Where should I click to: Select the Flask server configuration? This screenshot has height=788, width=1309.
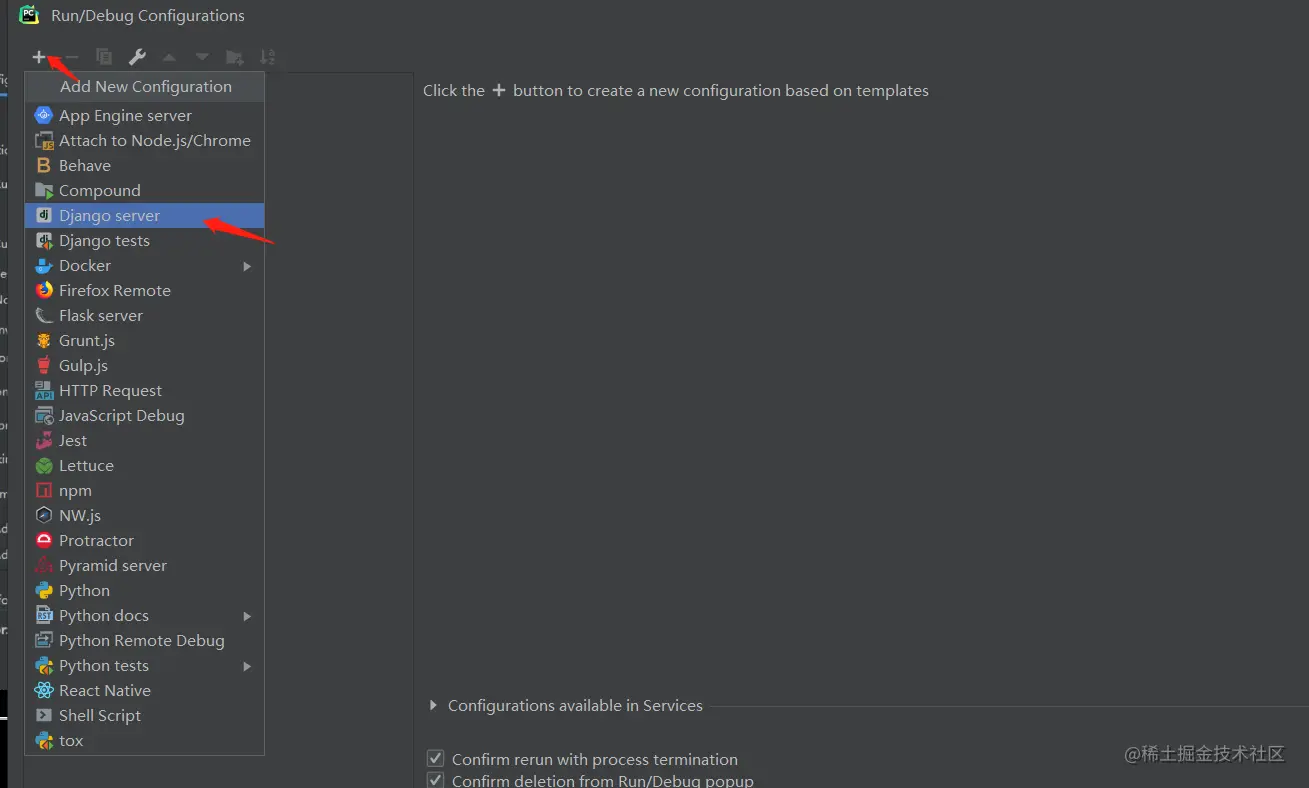click(x=145, y=315)
